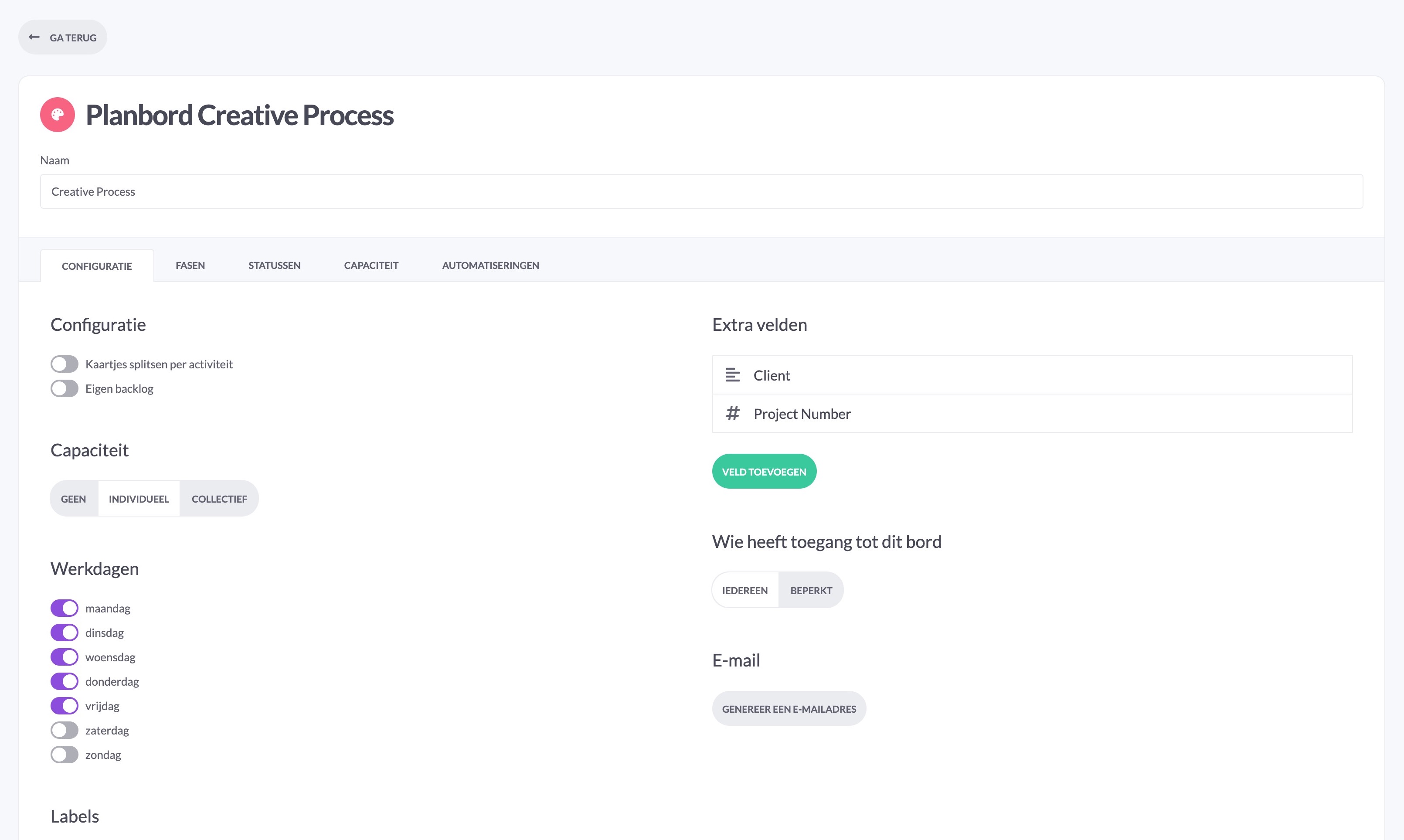Disable dinsdag workday toggle
The height and width of the screenshot is (840, 1404).
click(x=65, y=632)
